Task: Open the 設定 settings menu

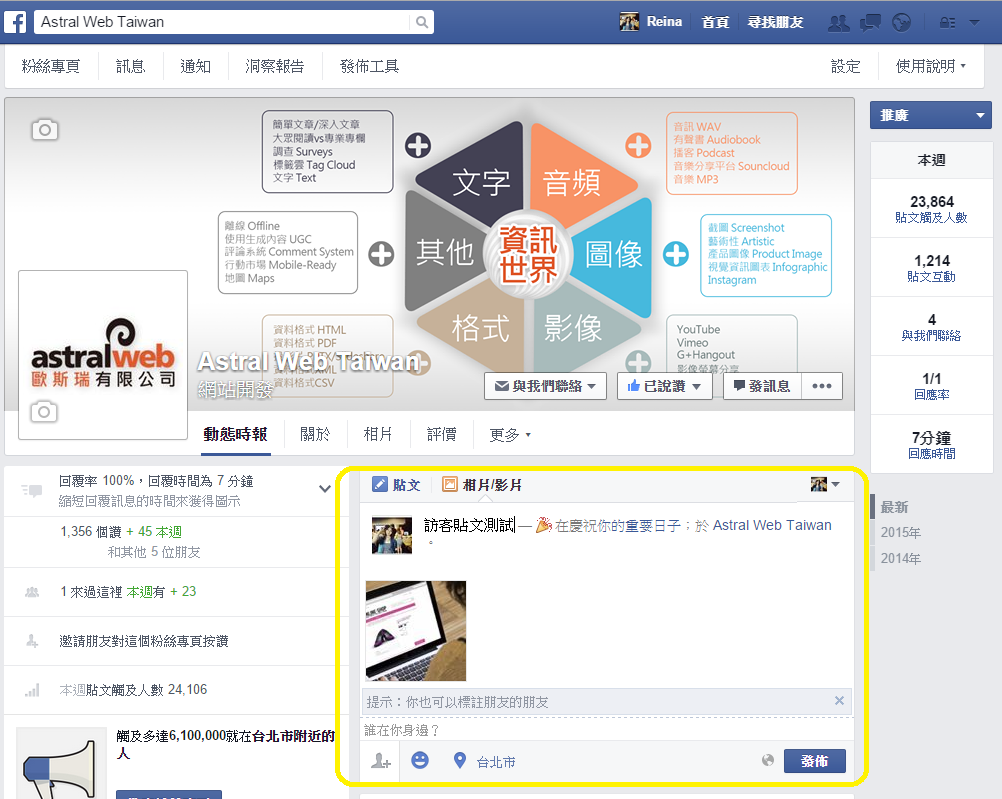Action: click(845, 66)
